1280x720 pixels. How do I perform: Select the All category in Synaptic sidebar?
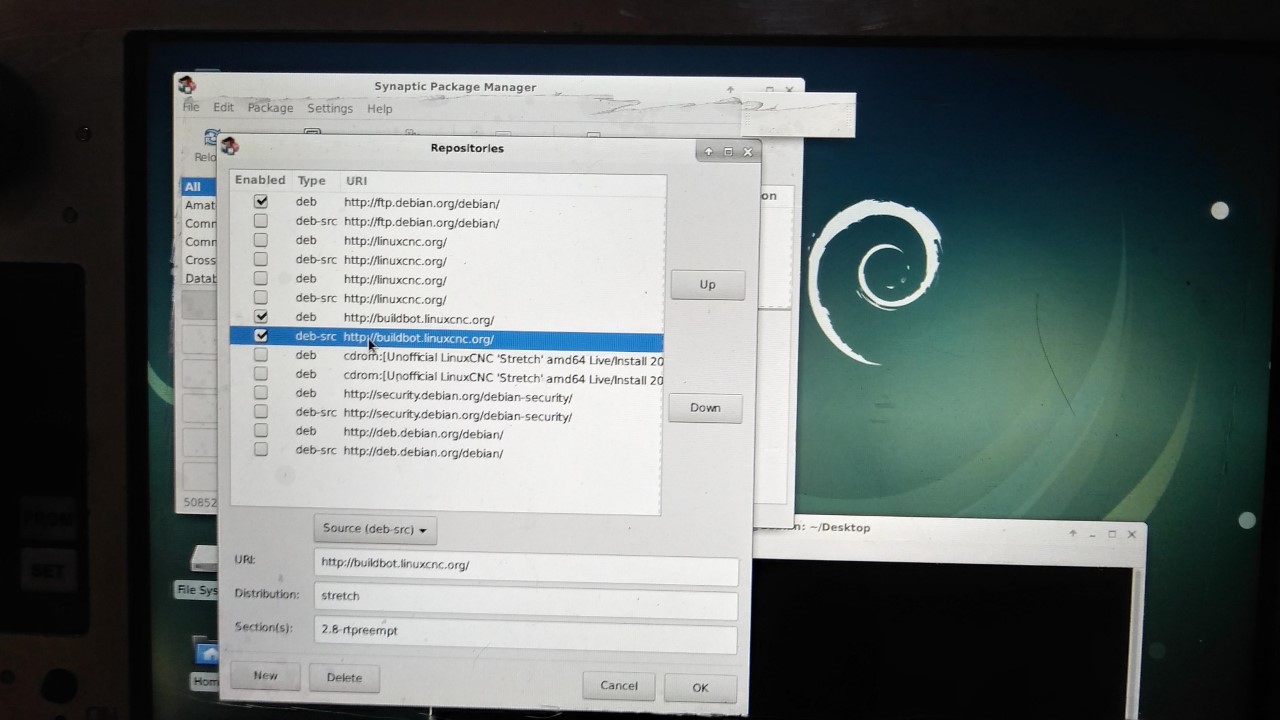197,187
